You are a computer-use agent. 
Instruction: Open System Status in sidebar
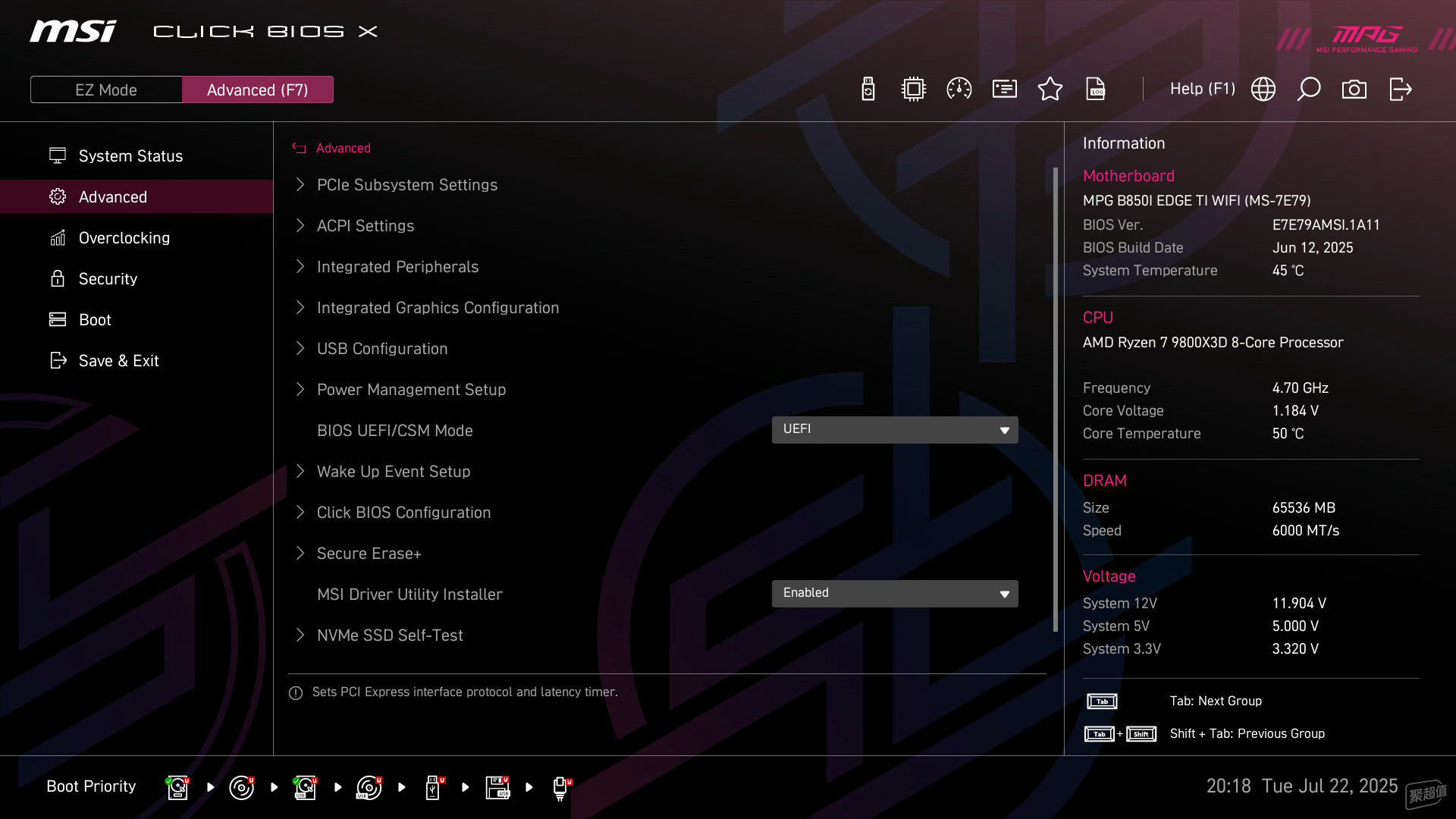pyautogui.click(x=136, y=155)
